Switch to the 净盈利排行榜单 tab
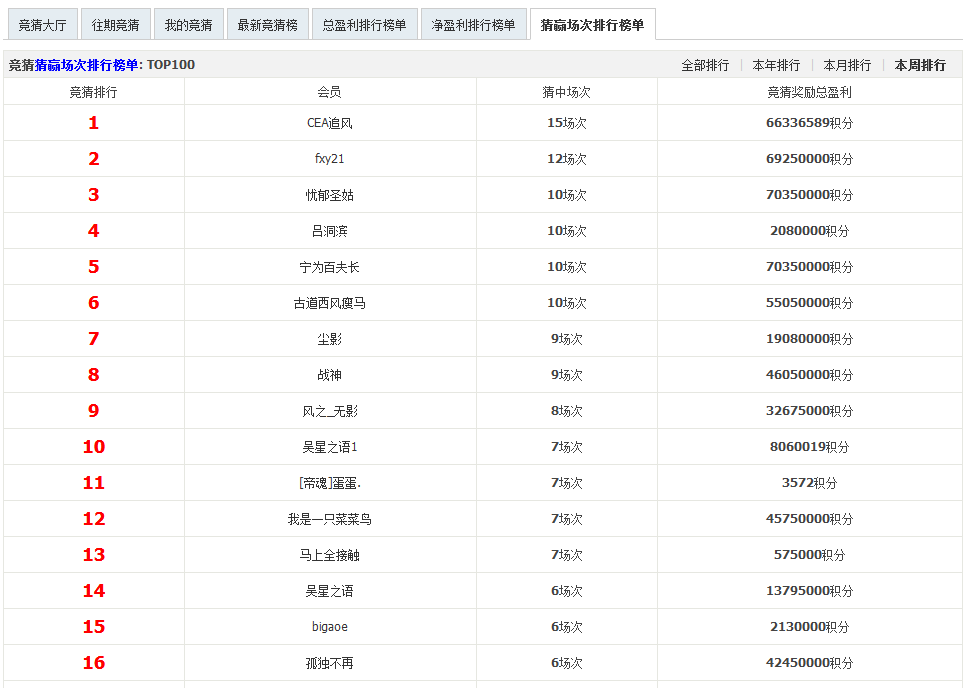 tap(473, 25)
